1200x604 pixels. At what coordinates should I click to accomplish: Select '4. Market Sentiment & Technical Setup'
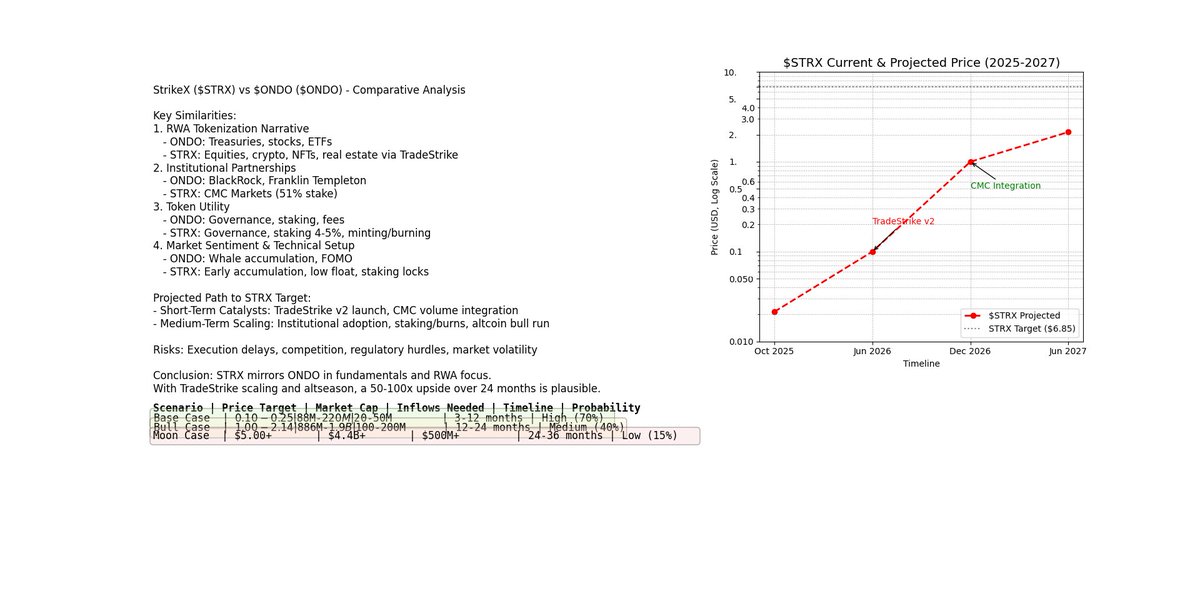point(254,246)
